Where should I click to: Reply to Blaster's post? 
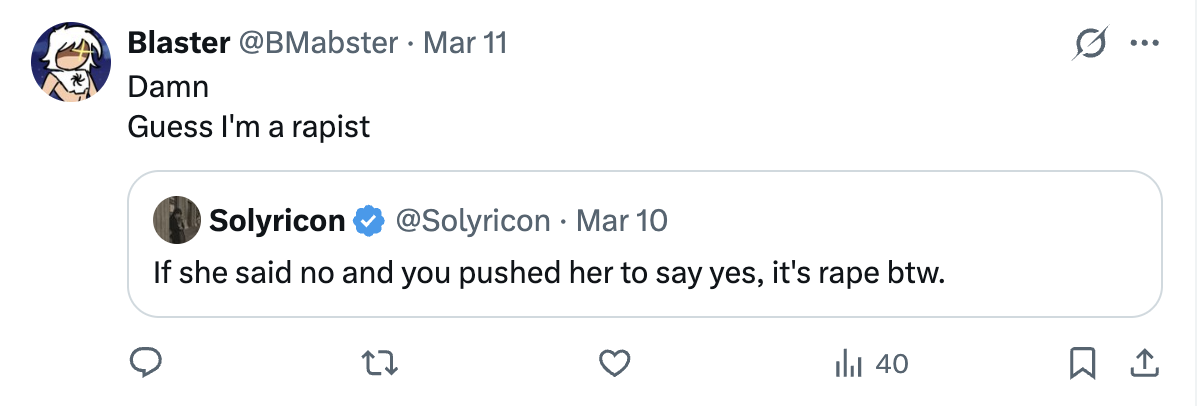[x=147, y=364]
